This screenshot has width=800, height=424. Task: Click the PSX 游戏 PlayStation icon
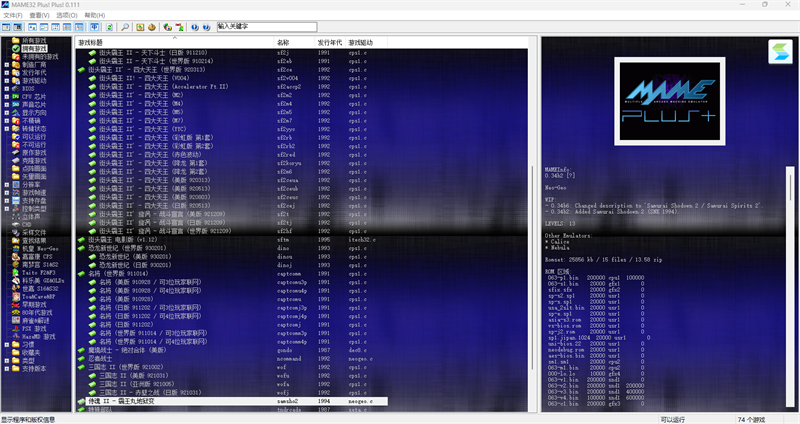tap(16, 329)
